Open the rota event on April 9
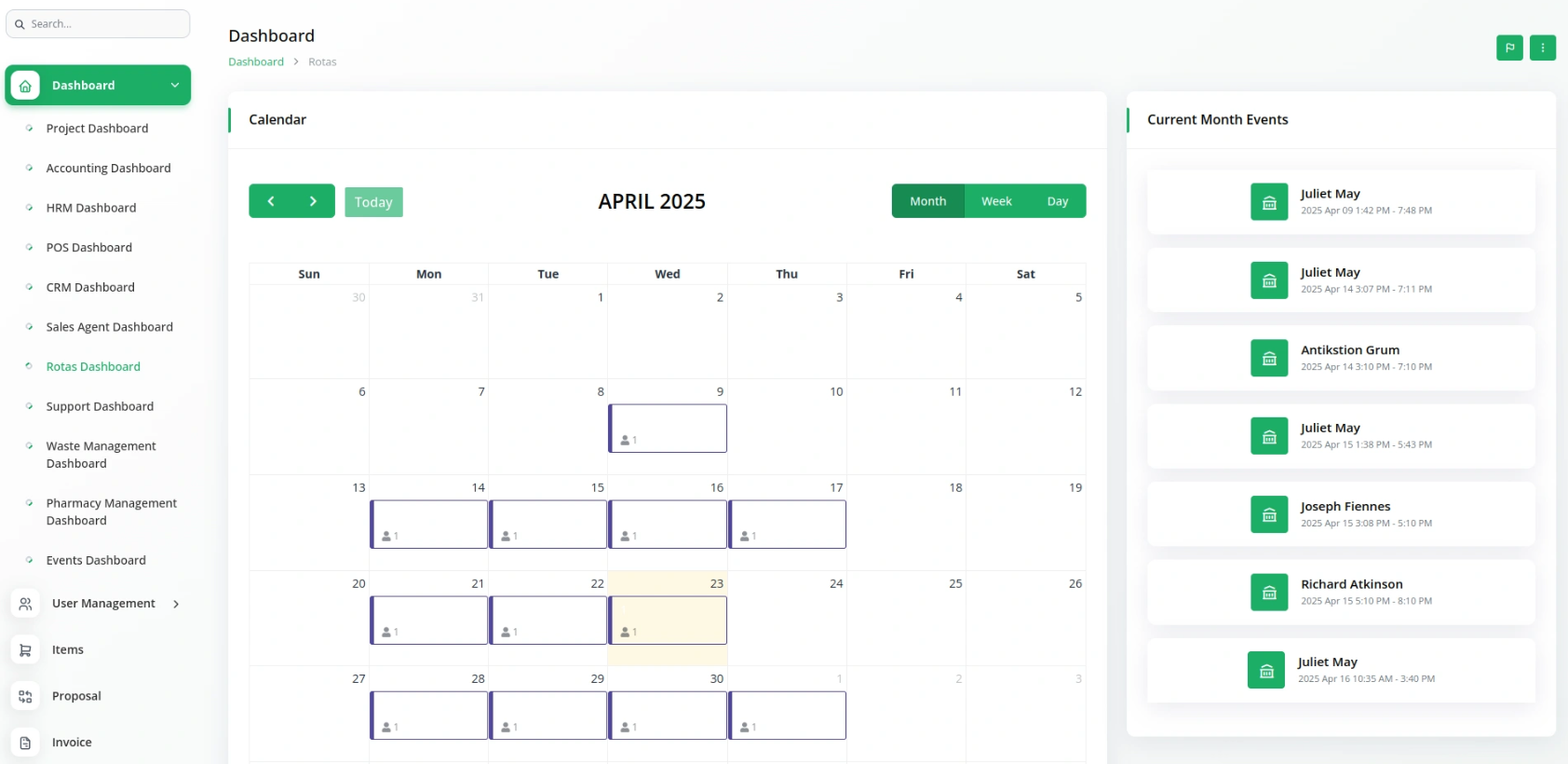Image resolution: width=1568 pixels, height=764 pixels. tap(668, 429)
